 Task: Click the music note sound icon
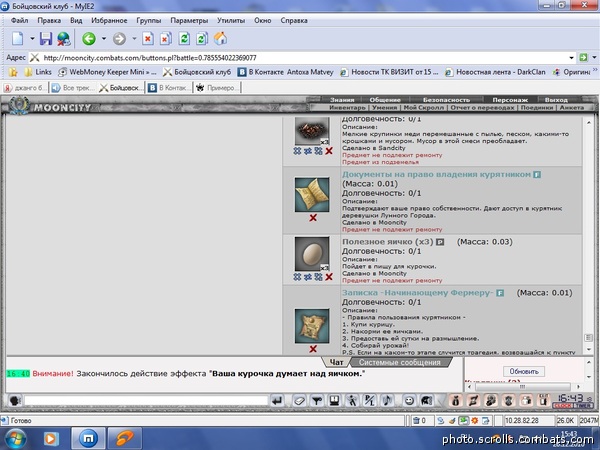pyautogui.click(x=387, y=401)
